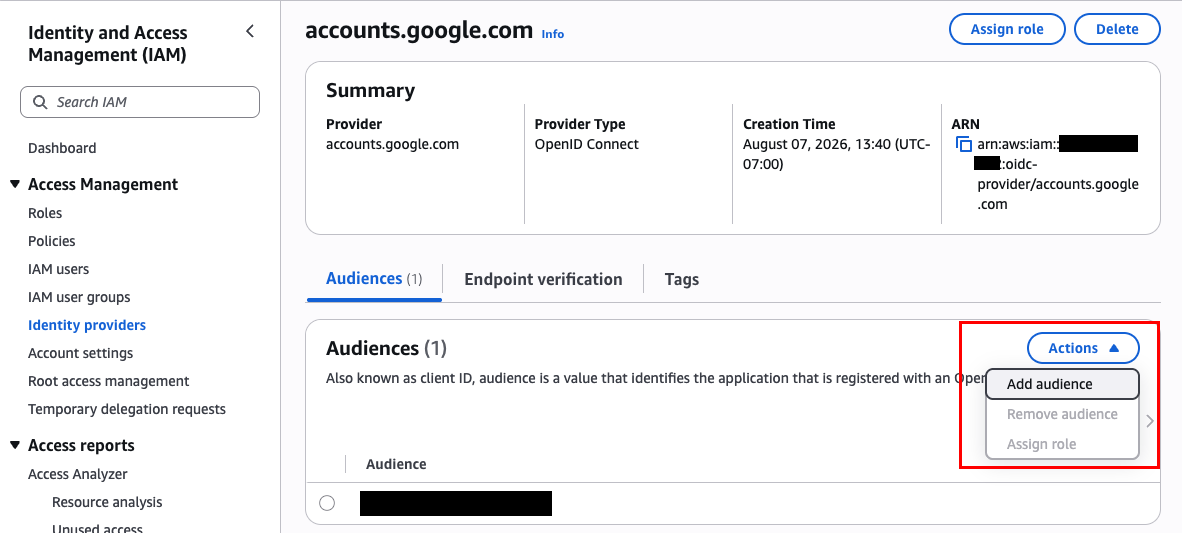Click the OpenID Connect provider type
This screenshot has height=533, width=1182.
click(x=586, y=144)
